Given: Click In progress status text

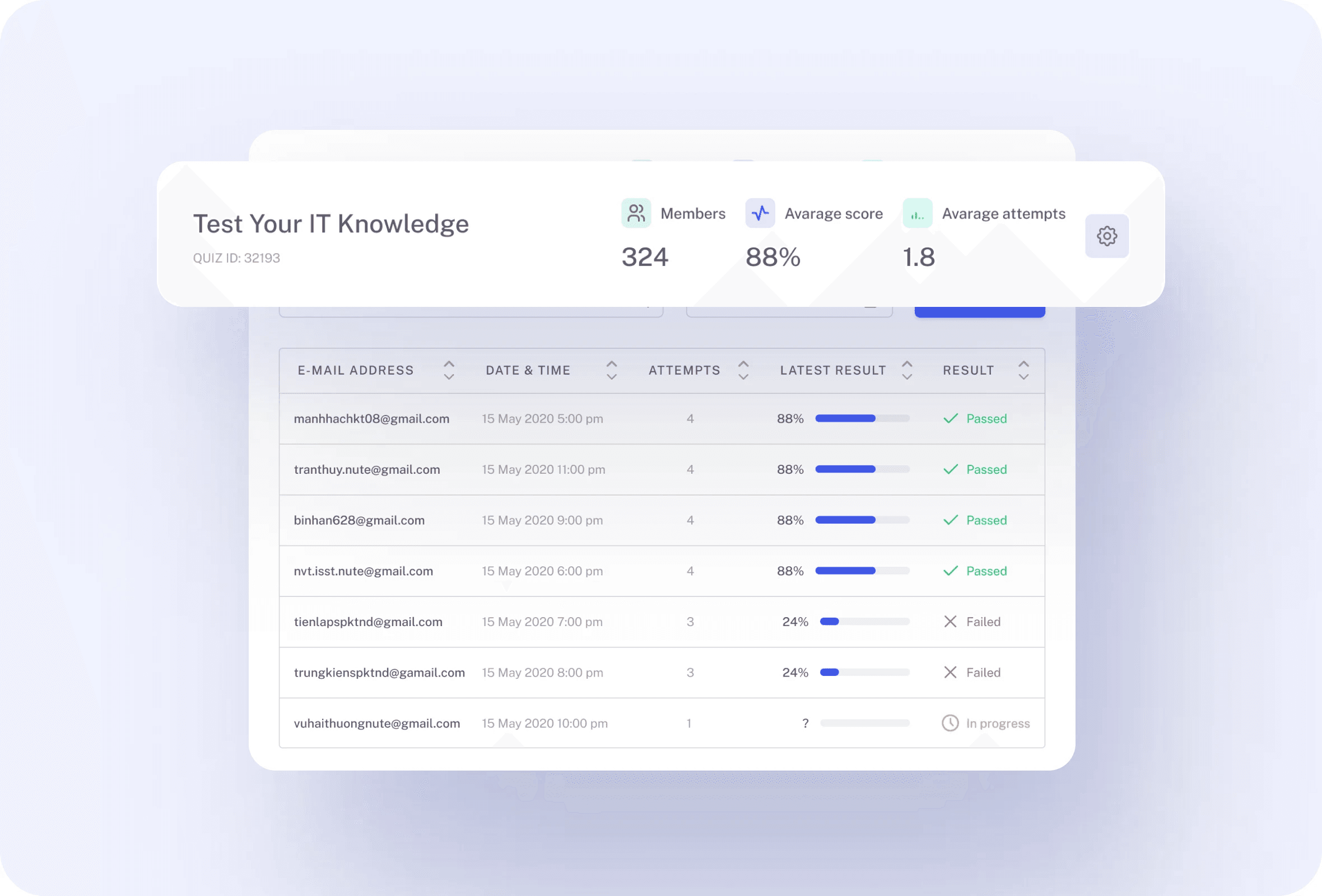Looking at the screenshot, I should [x=998, y=723].
